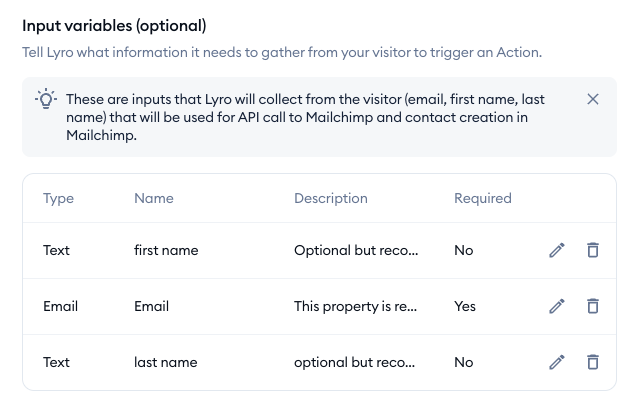Edit the last name variable
The width and height of the screenshot is (633, 402).
tap(557, 362)
